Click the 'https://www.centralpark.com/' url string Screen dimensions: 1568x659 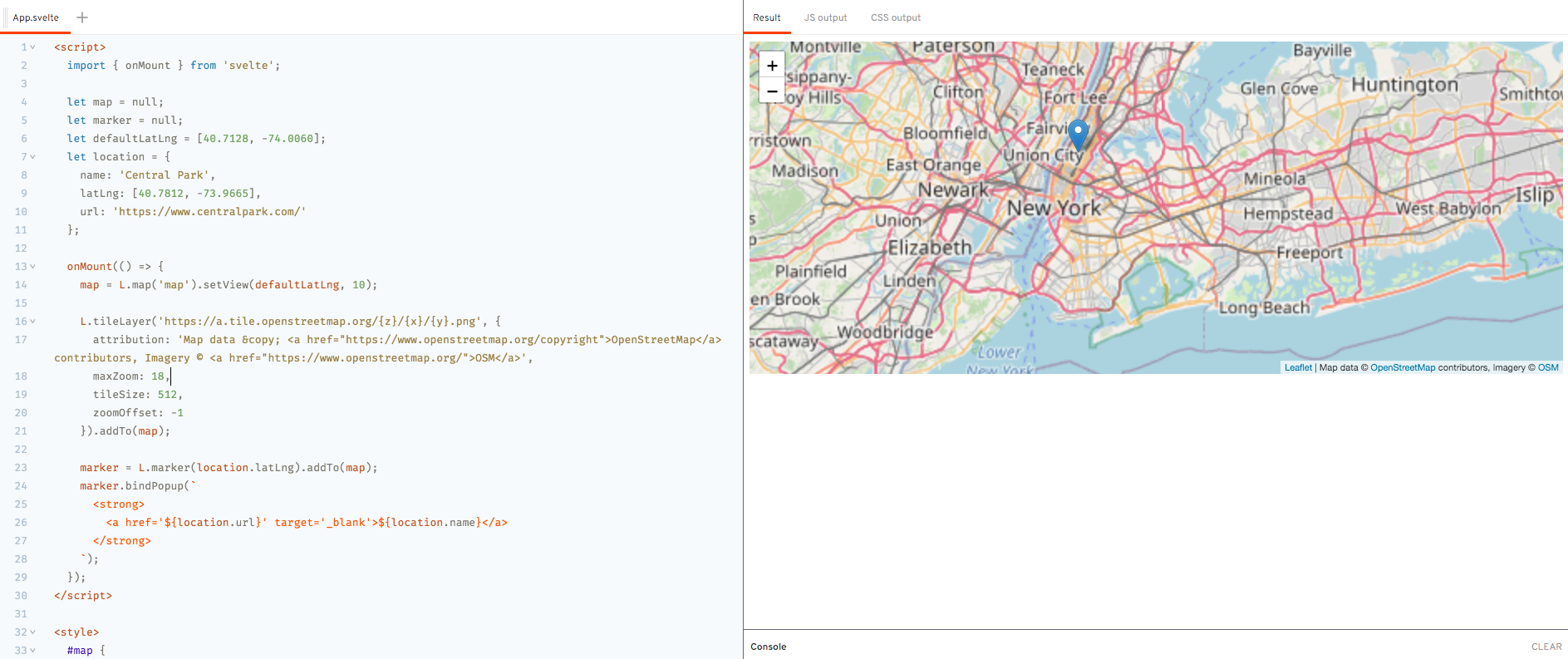pos(209,212)
